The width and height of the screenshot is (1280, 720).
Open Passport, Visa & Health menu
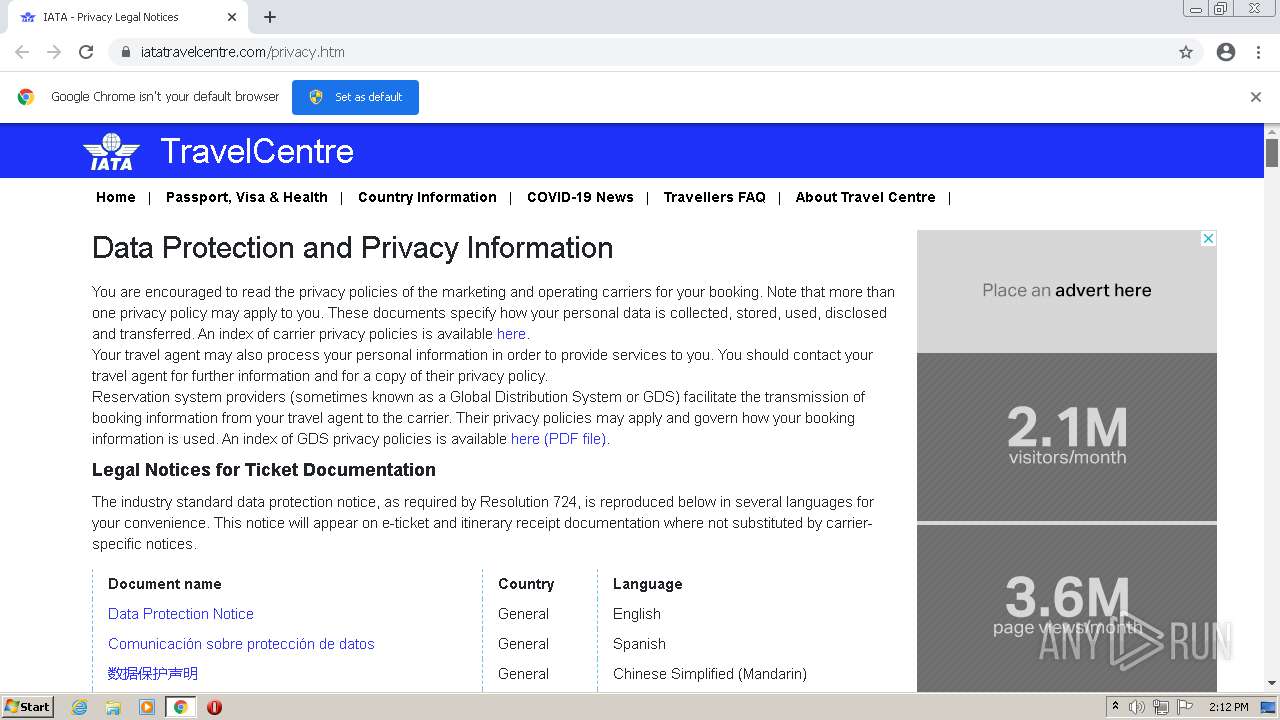point(247,197)
